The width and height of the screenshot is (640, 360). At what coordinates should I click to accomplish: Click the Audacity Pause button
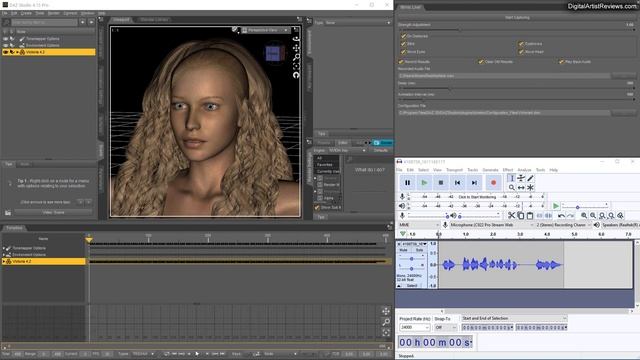tap(407, 183)
